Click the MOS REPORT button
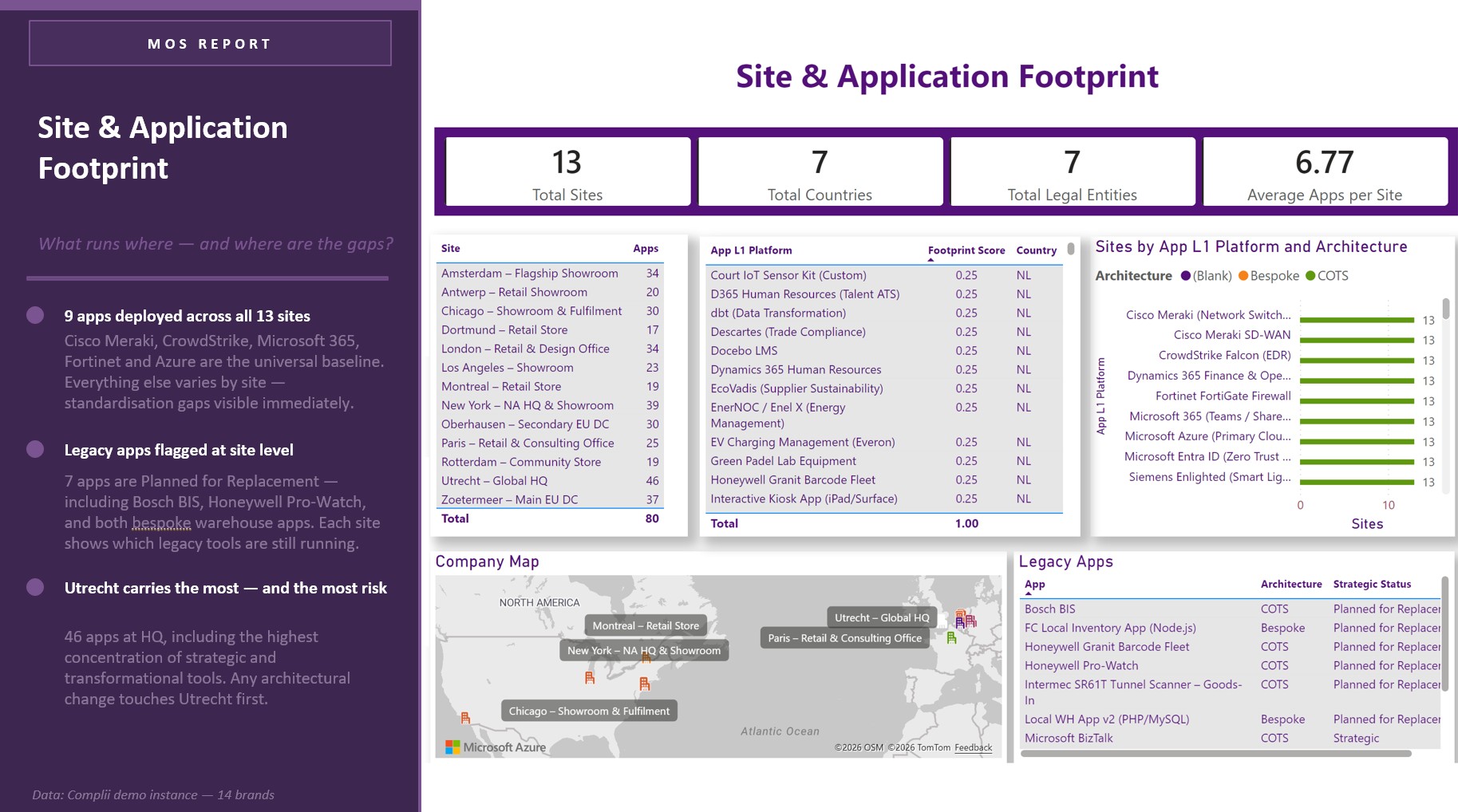Screen dimensions: 1458x812 click(x=210, y=43)
